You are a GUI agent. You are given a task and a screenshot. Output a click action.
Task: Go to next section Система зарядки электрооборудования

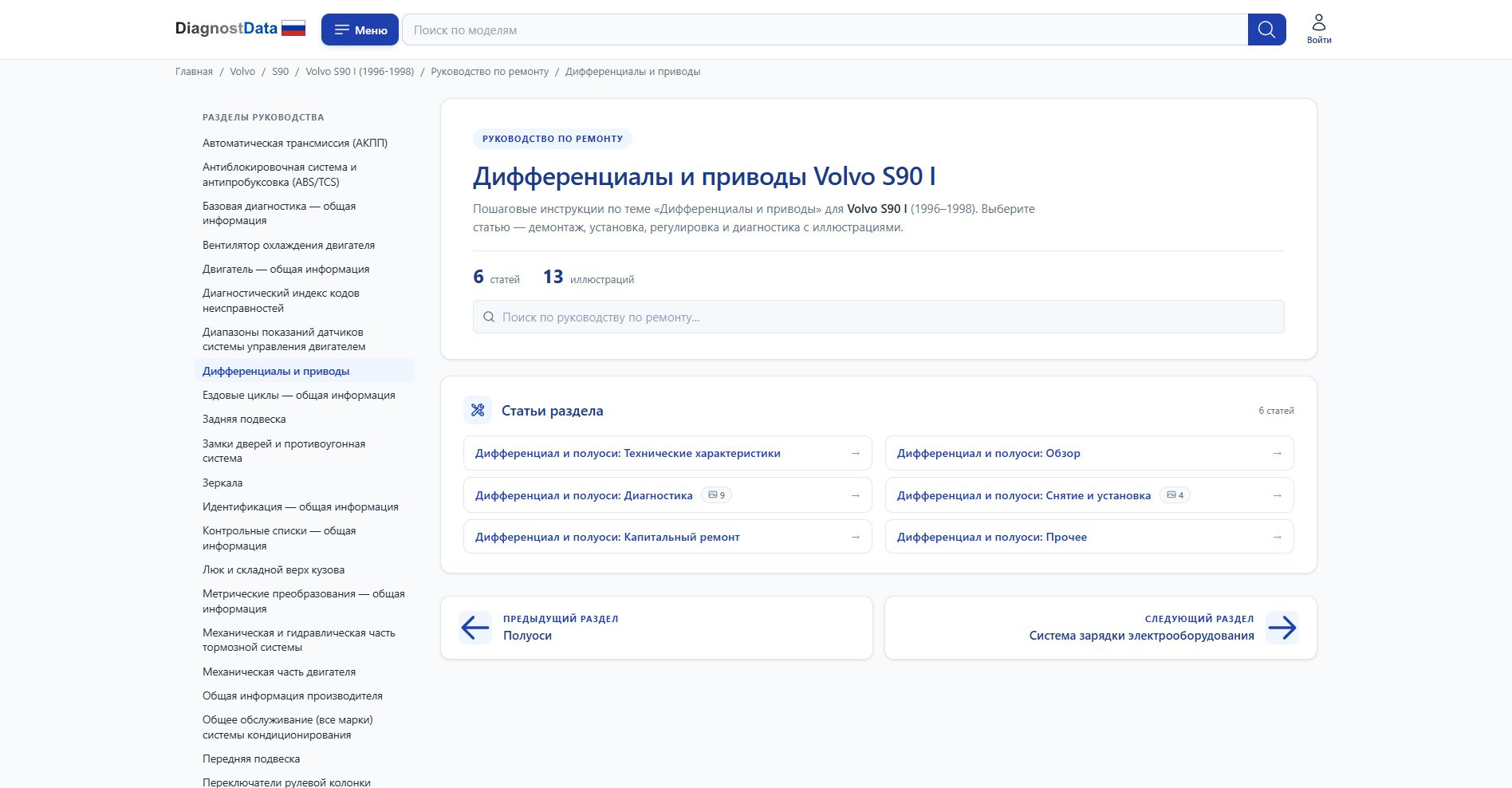coord(1101,628)
